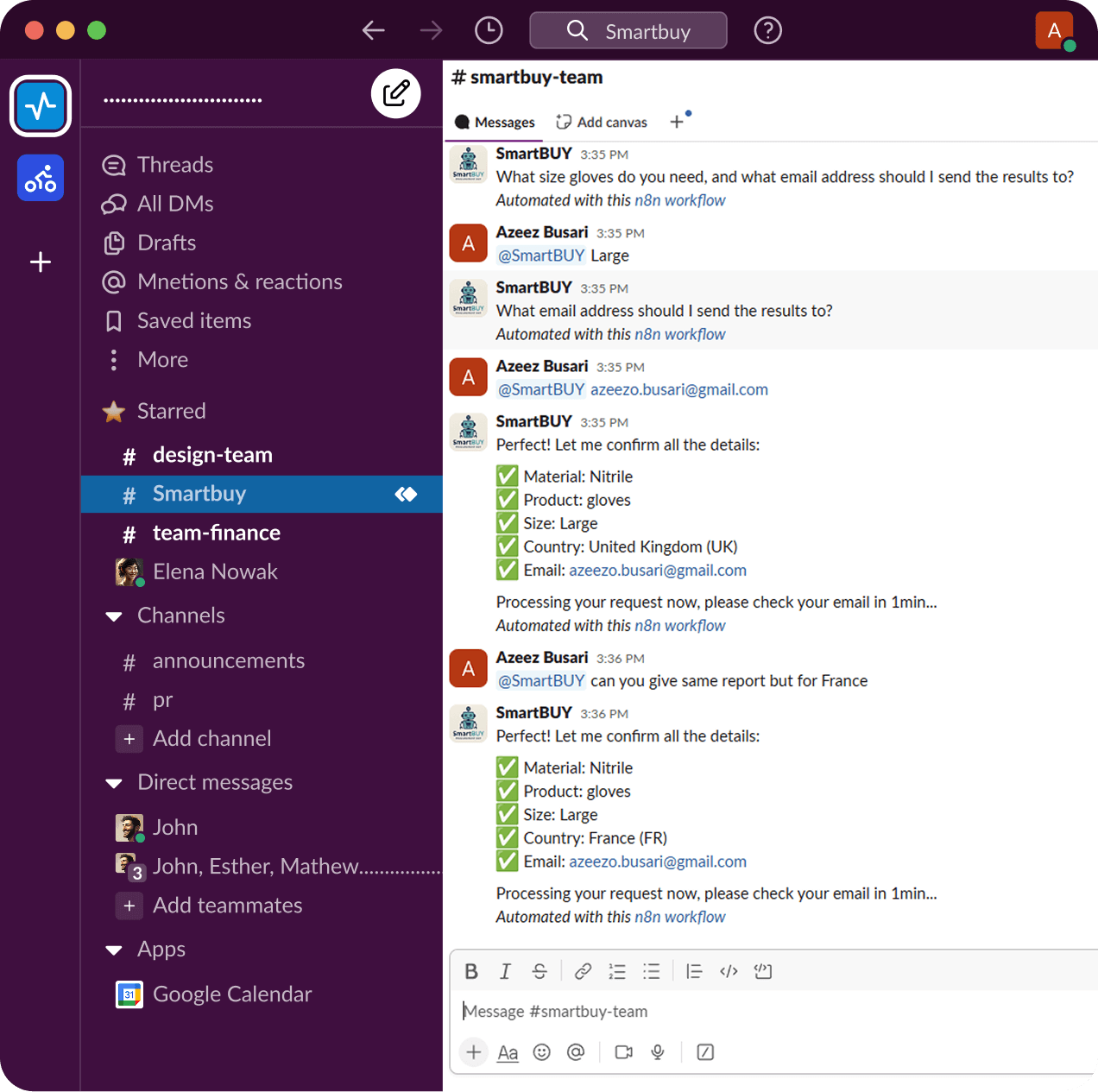Toggle bulleted list formatting

coord(652,972)
